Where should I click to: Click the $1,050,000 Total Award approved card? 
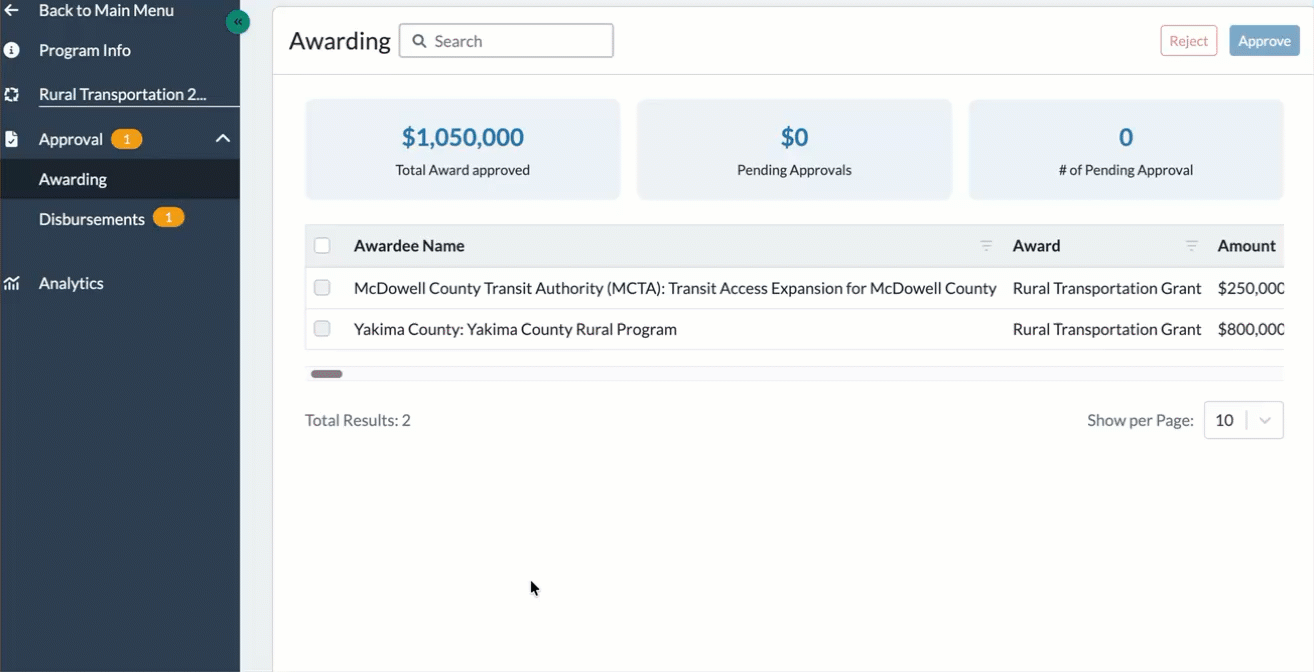tap(463, 149)
